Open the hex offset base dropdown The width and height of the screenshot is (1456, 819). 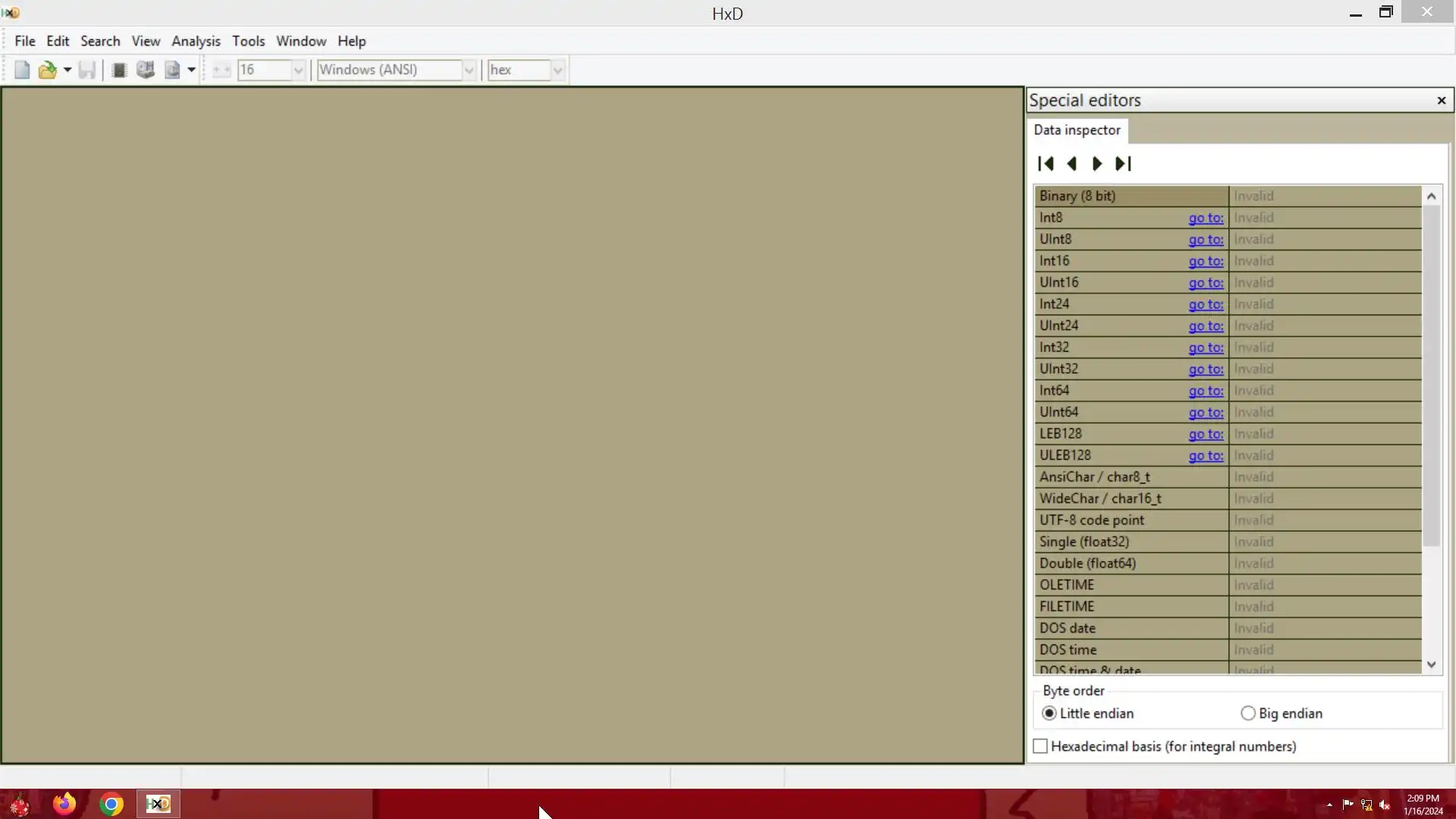[x=557, y=70]
